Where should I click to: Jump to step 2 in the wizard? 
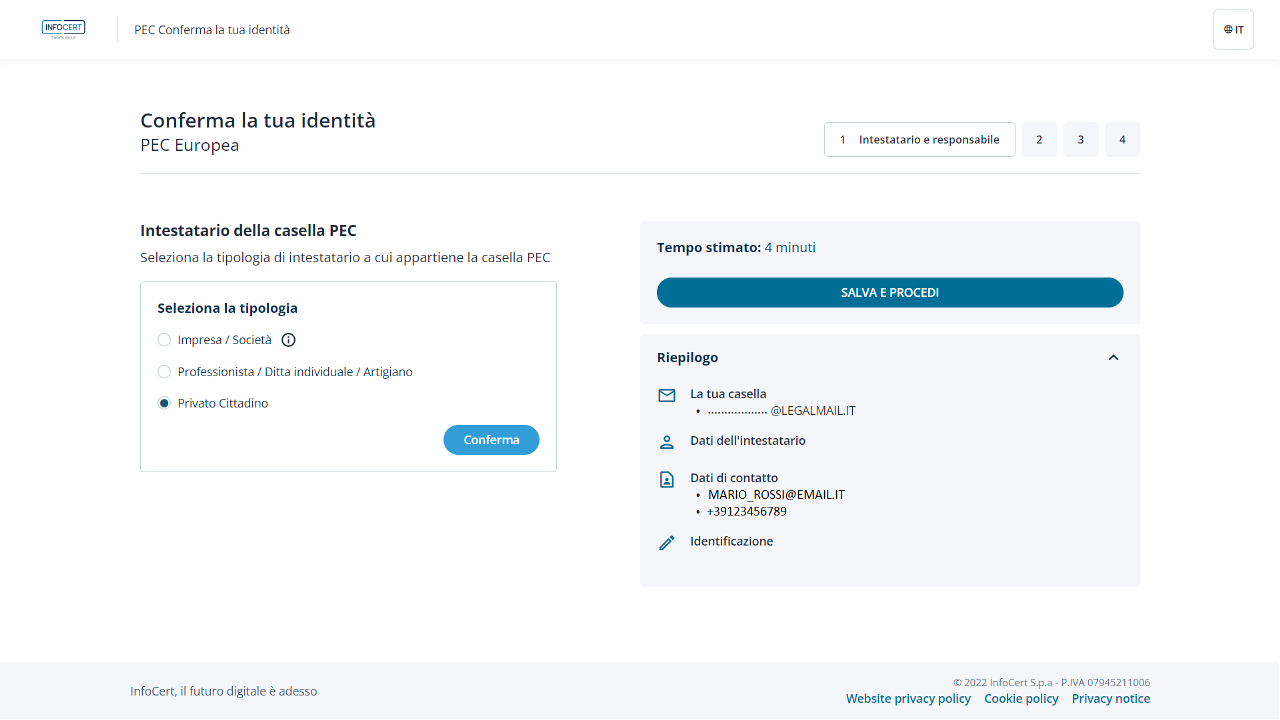pyautogui.click(x=1039, y=140)
